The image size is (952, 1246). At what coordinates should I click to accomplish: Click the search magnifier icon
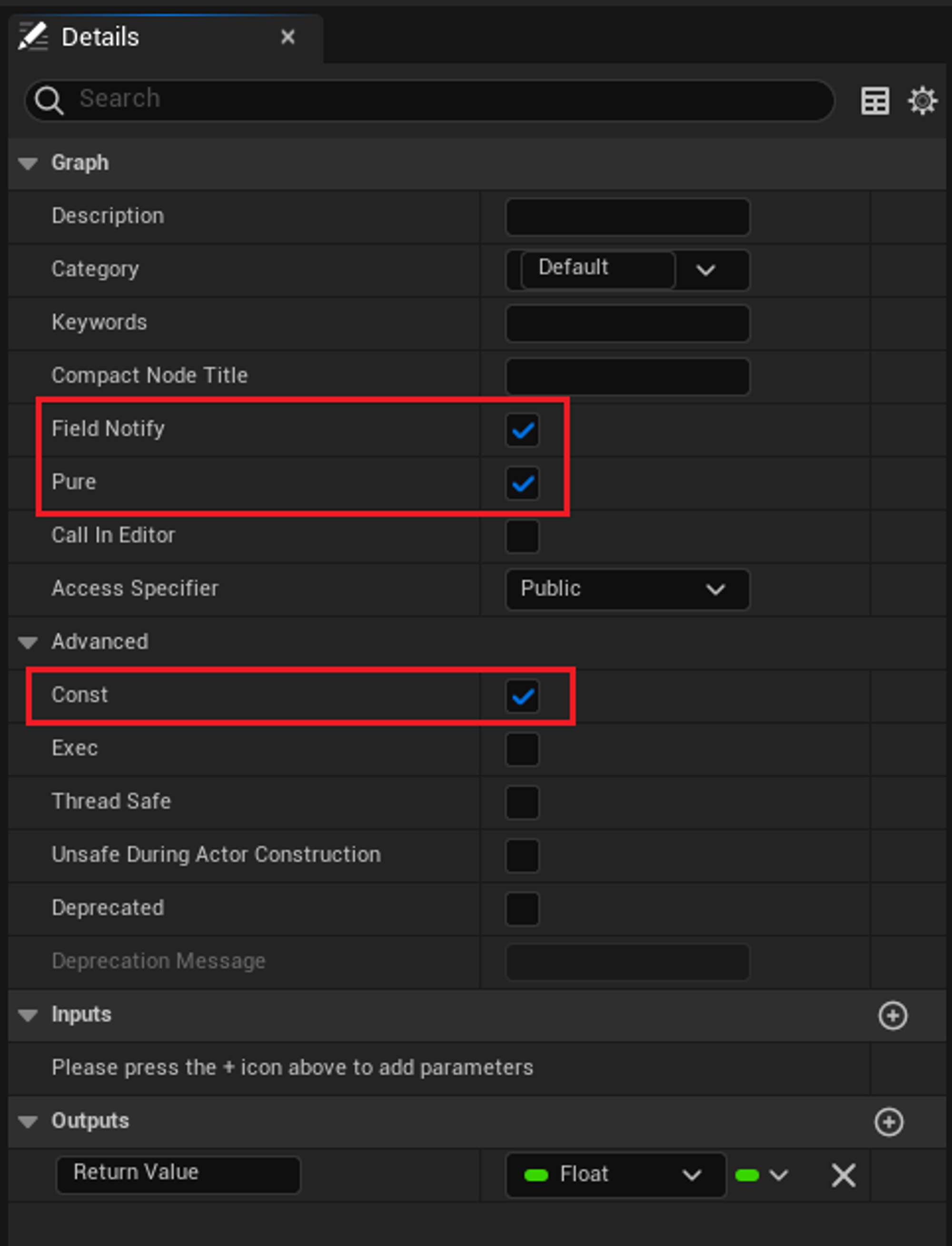(x=48, y=101)
